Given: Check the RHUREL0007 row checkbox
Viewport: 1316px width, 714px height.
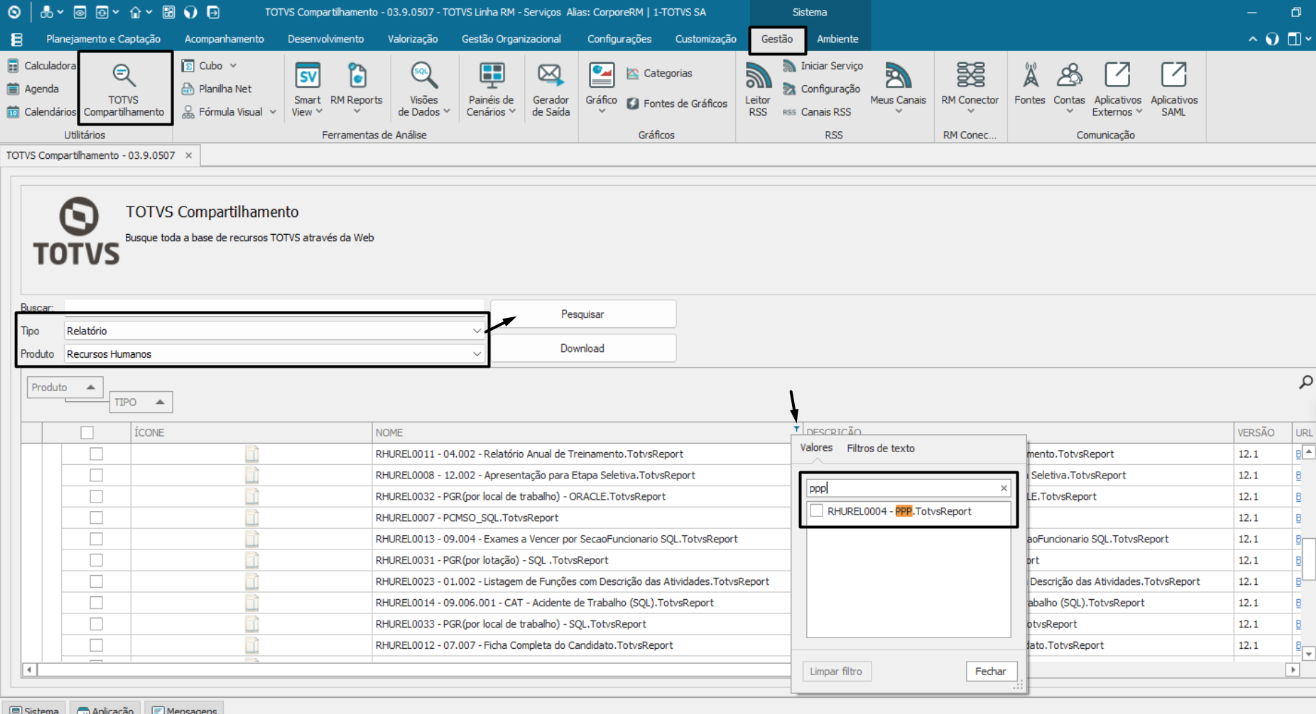Looking at the screenshot, I should (96, 518).
